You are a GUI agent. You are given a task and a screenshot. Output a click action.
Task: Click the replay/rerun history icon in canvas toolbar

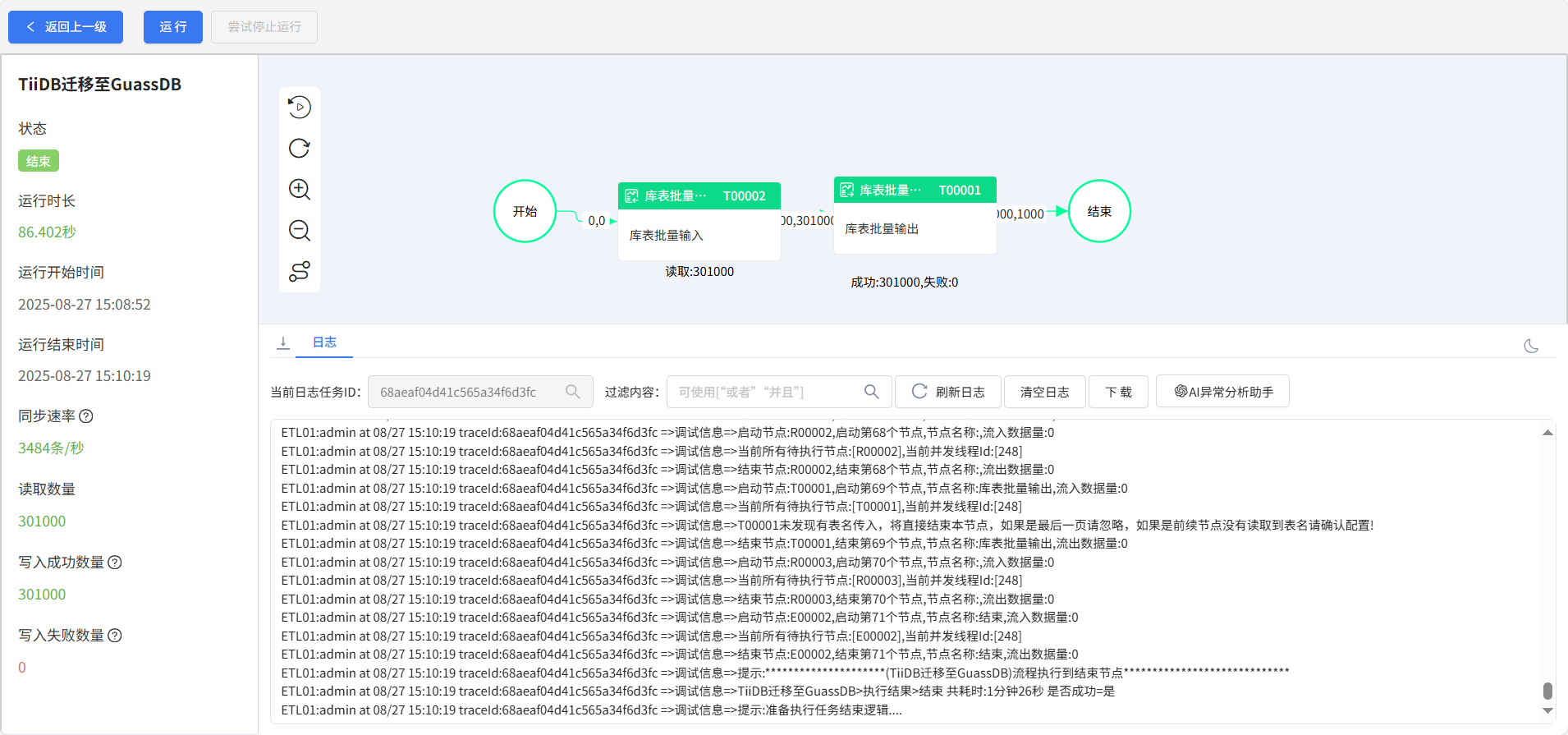click(x=300, y=108)
